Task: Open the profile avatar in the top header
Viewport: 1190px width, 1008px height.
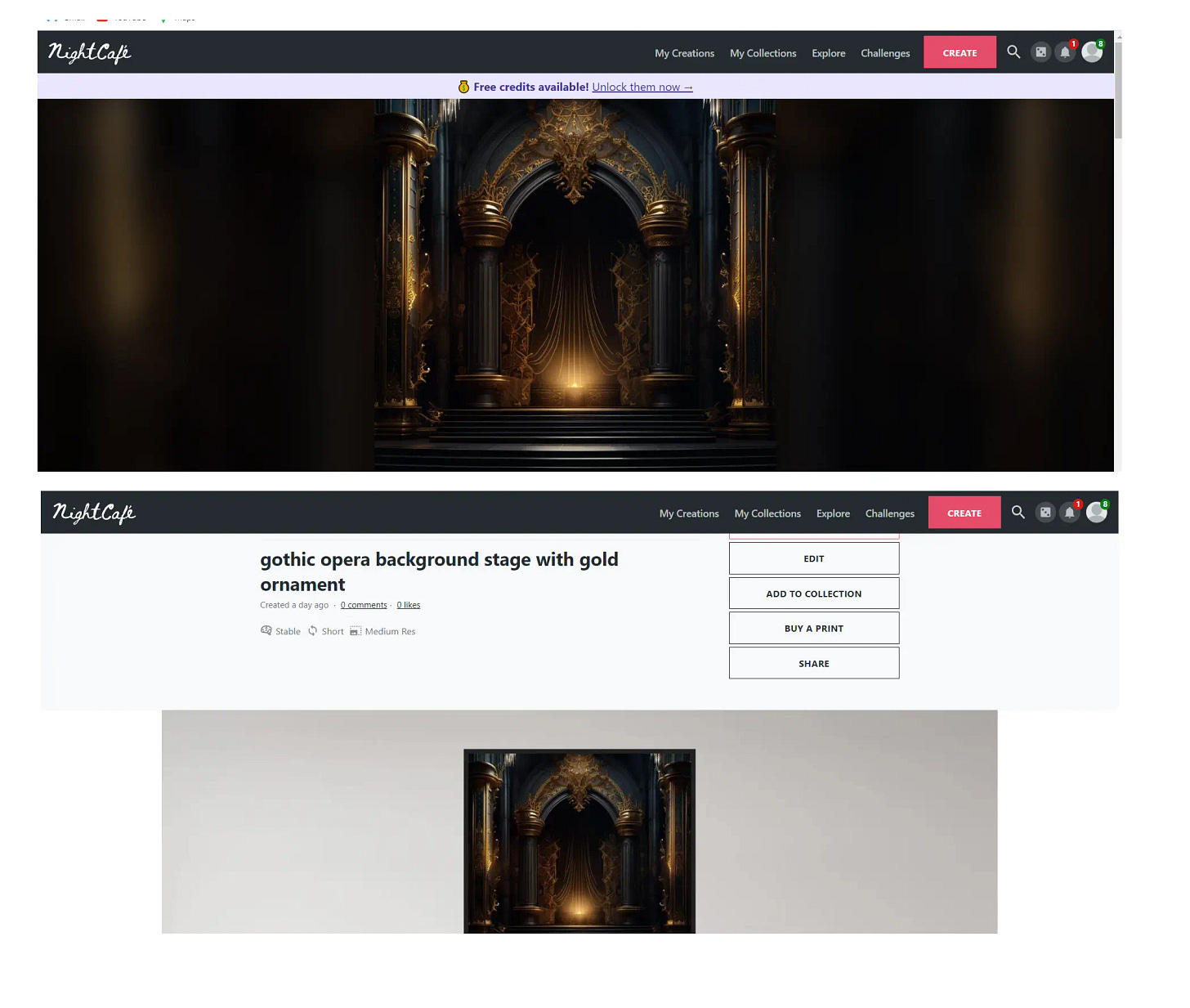Action: pyautogui.click(x=1092, y=52)
